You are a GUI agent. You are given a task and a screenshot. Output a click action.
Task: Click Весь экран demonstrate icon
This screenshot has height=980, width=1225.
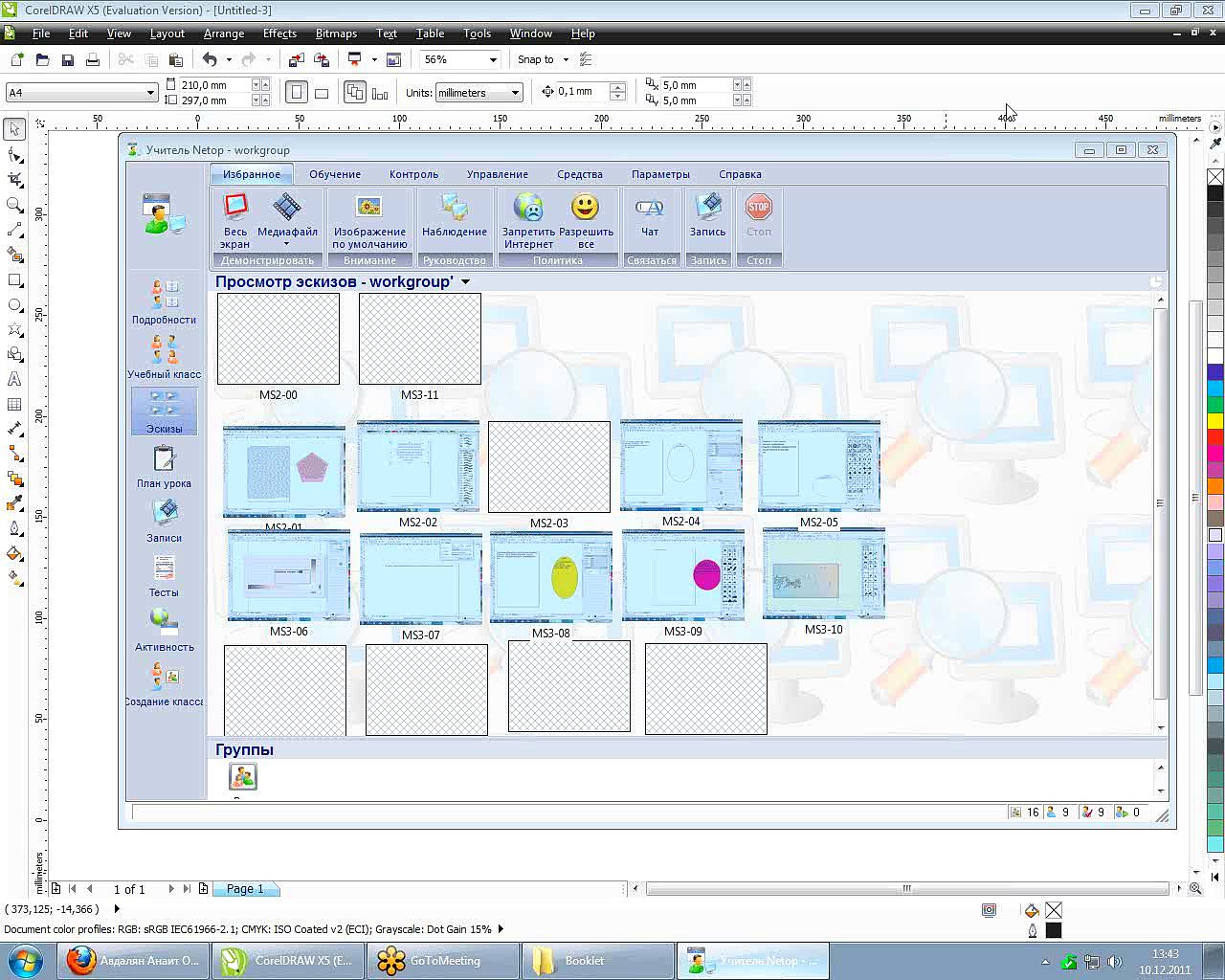(235, 221)
